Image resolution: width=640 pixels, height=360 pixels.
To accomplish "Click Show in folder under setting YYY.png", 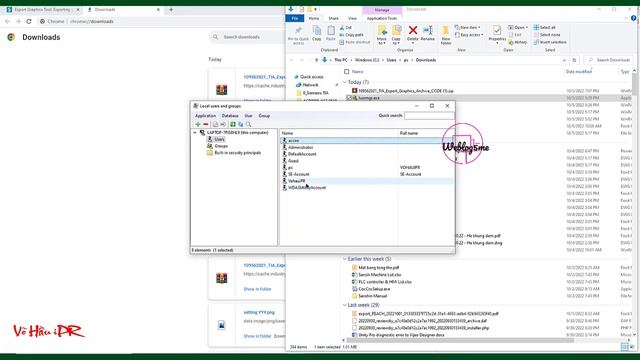I will 257,336.
